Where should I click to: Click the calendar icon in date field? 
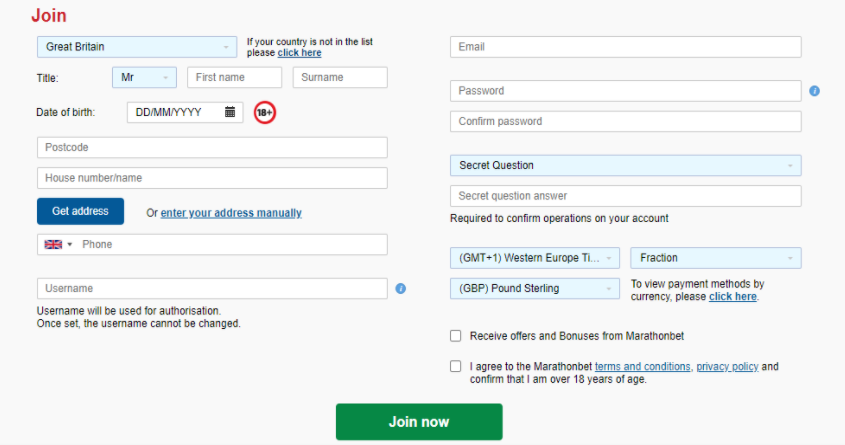tap(230, 112)
